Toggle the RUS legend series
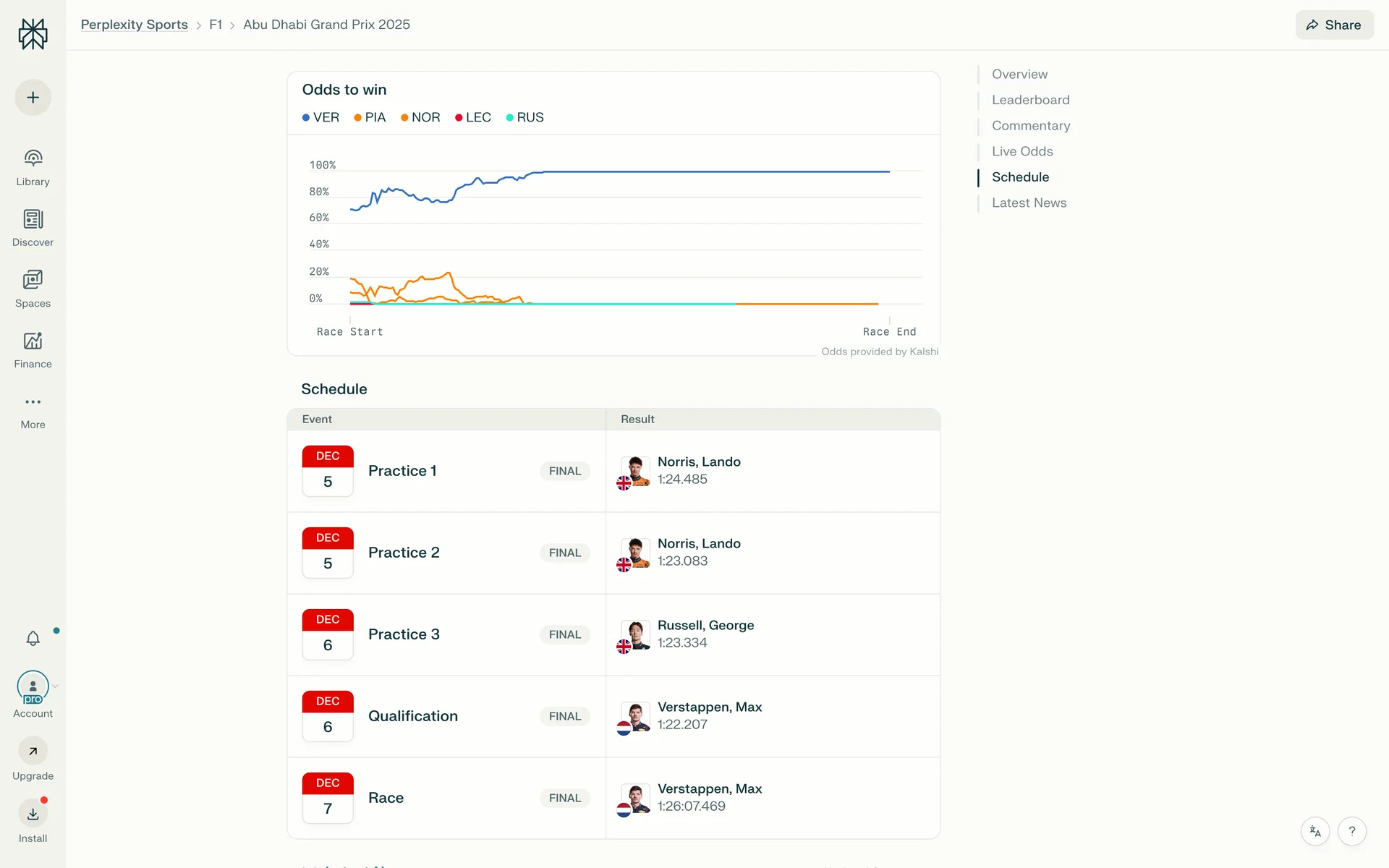Image resolution: width=1389 pixels, height=868 pixels. [x=525, y=117]
